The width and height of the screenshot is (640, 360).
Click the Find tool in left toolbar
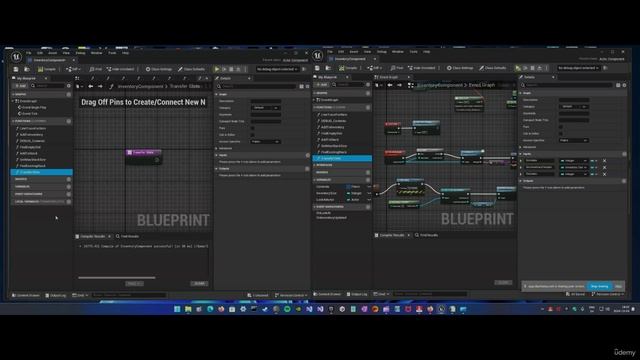pyautogui.click(x=96, y=69)
